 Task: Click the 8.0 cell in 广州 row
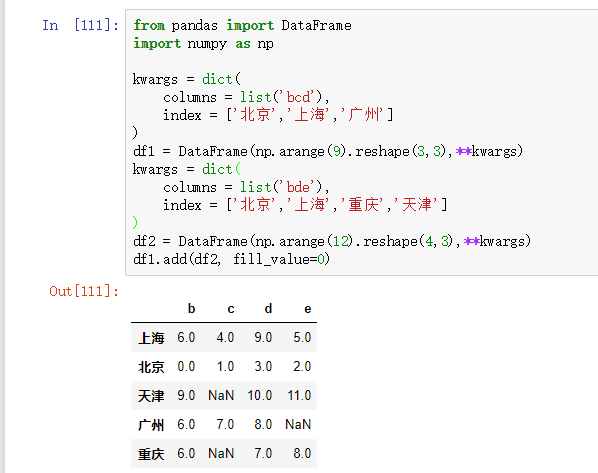coord(263,425)
